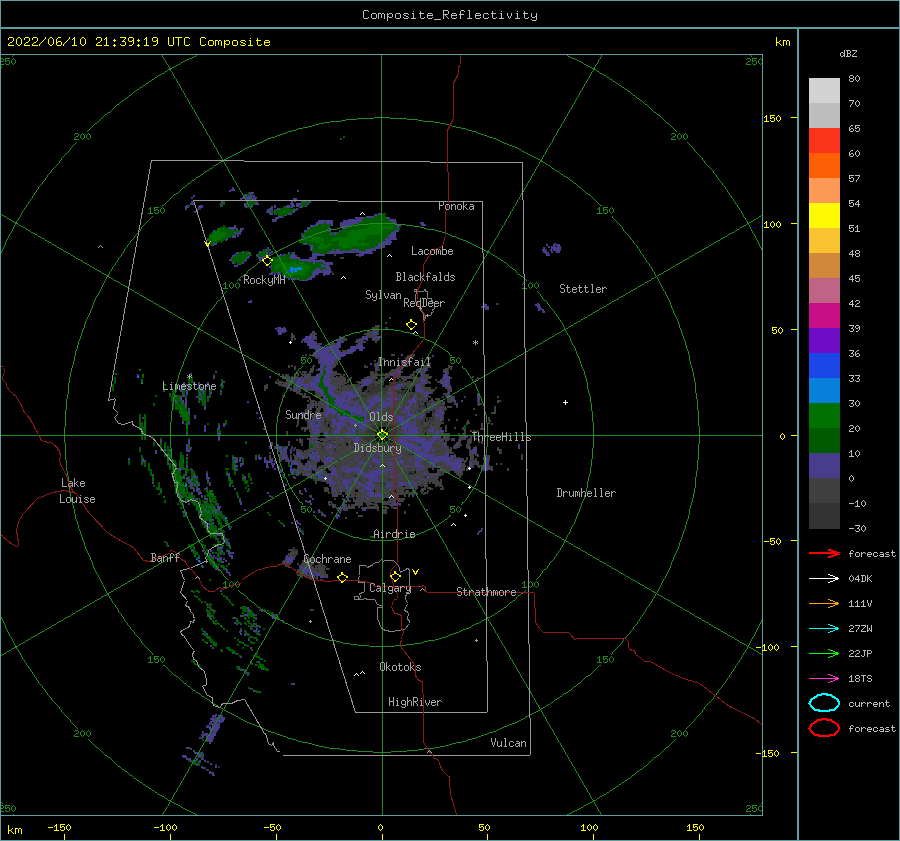Click the Vulcan label
The height and width of the screenshot is (841, 900).
pyautogui.click(x=509, y=743)
